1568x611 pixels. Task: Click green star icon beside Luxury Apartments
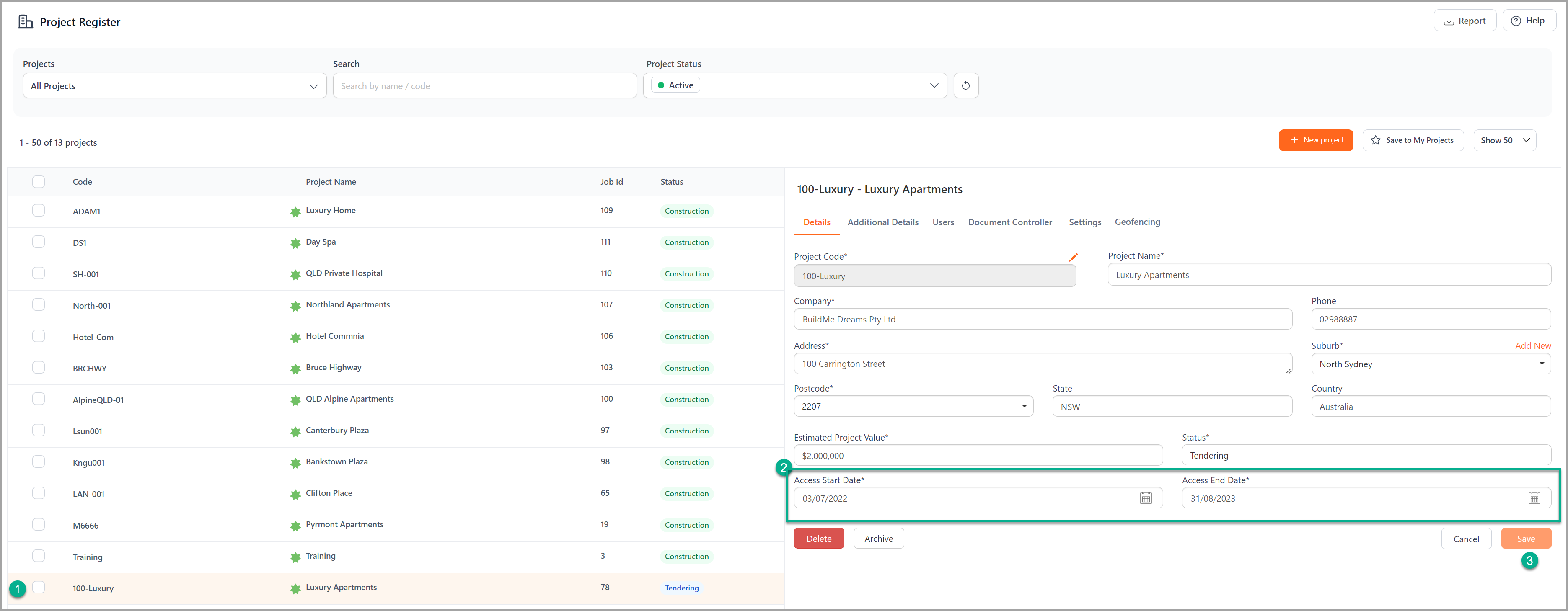(x=295, y=588)
